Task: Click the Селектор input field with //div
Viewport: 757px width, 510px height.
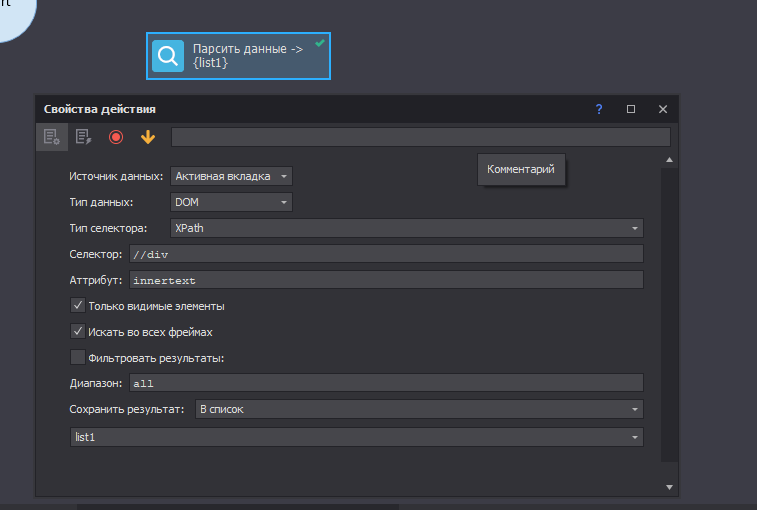Action: [385, 254]
